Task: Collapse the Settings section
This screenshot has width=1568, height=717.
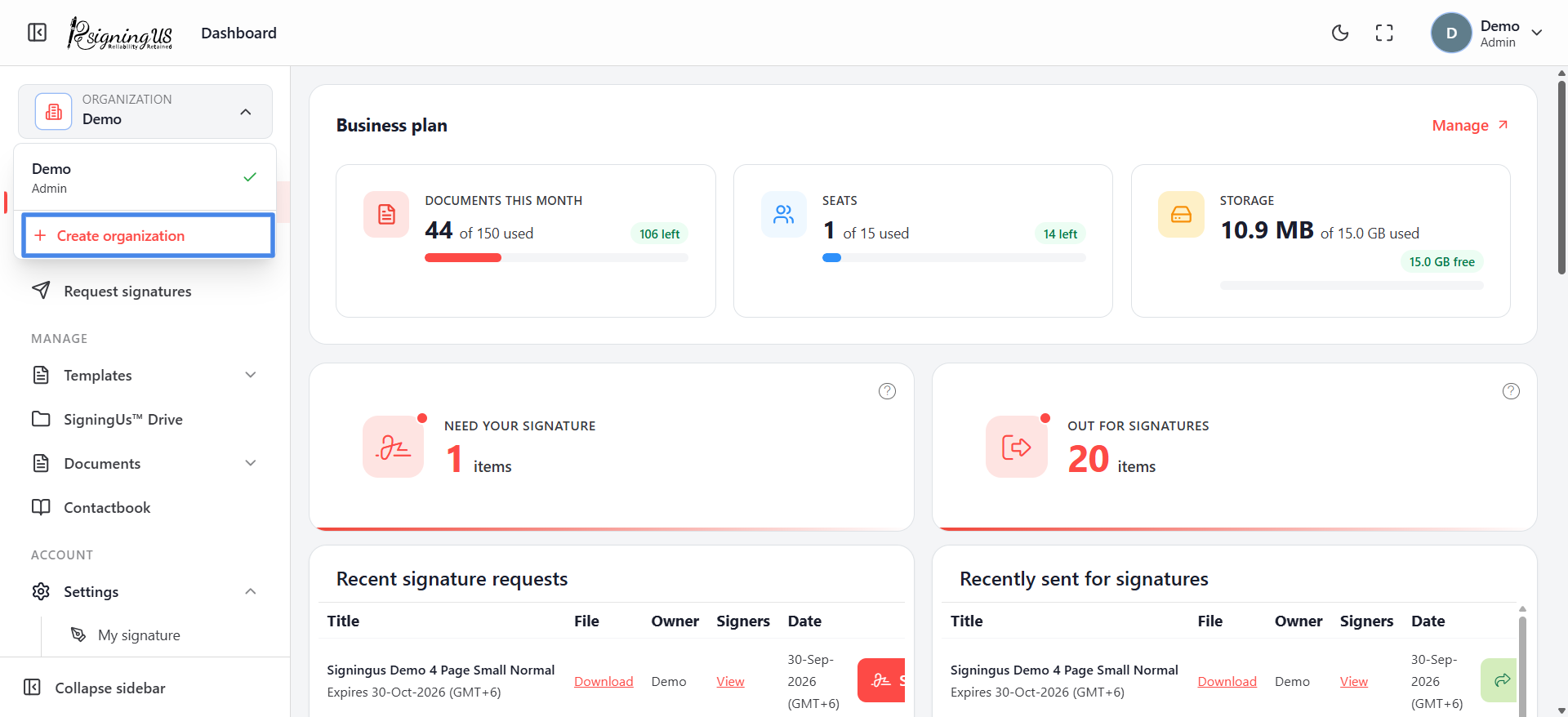Action: [x=145, y=591]
